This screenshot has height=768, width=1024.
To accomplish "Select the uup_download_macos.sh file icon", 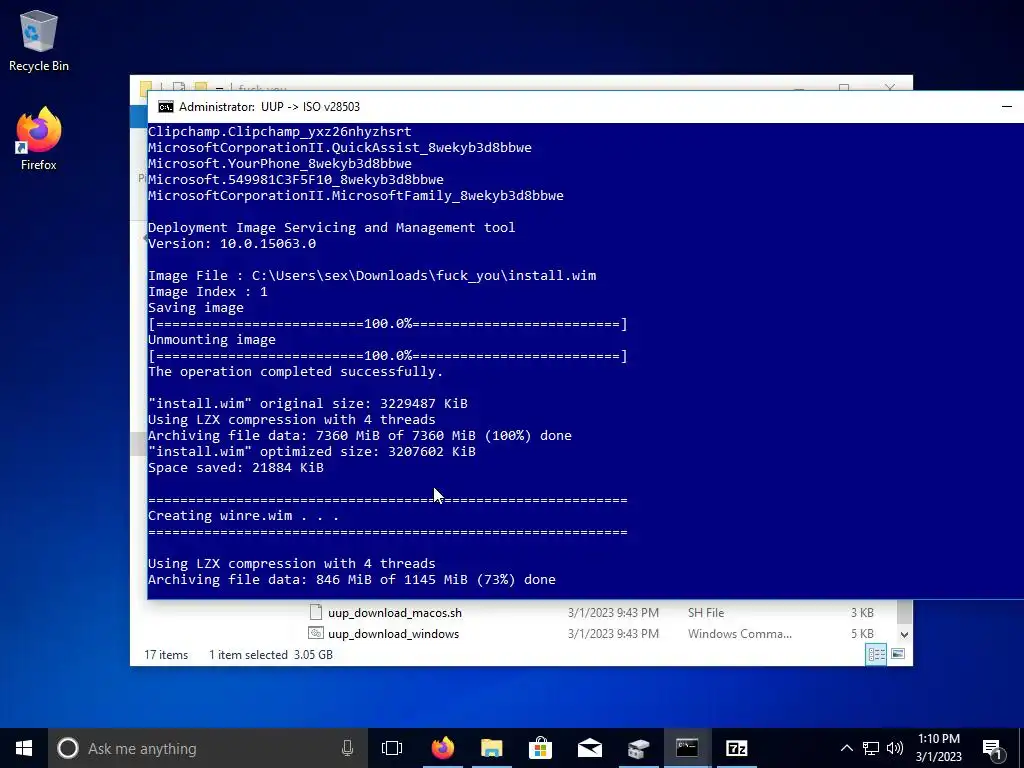I will point(316,612).
